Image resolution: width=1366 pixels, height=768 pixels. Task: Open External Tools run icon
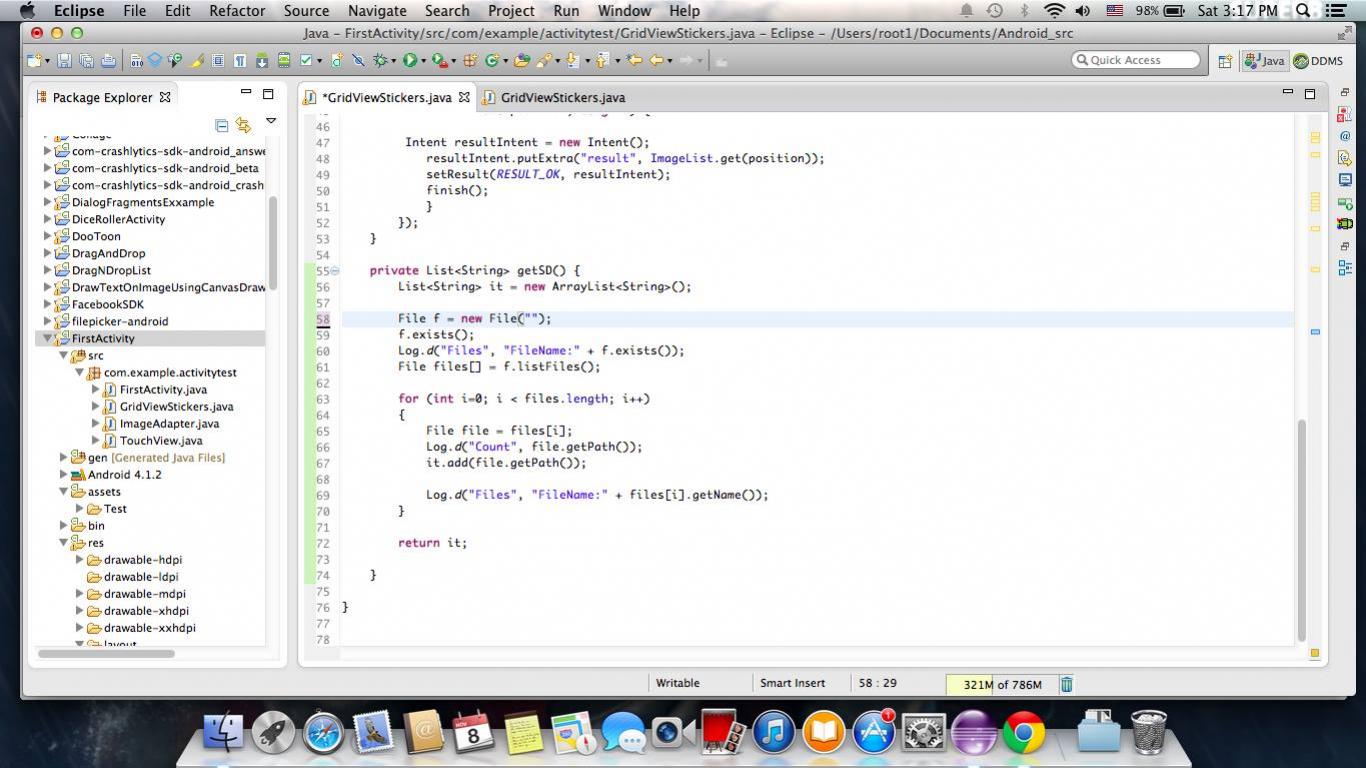pyautogui.click(x=439, y=60)
